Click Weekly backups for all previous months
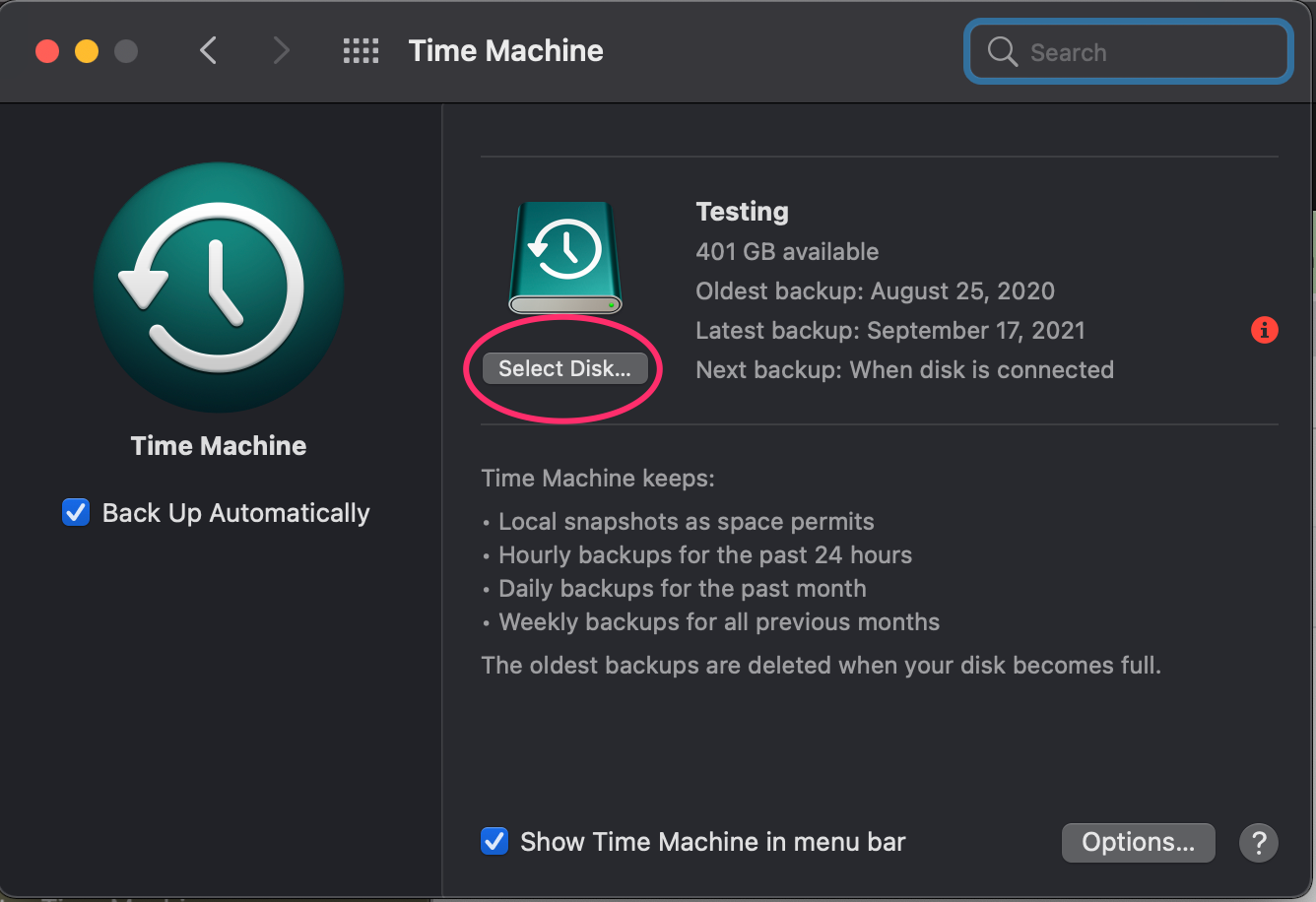The image size is (1316, 902). [719, 621]
